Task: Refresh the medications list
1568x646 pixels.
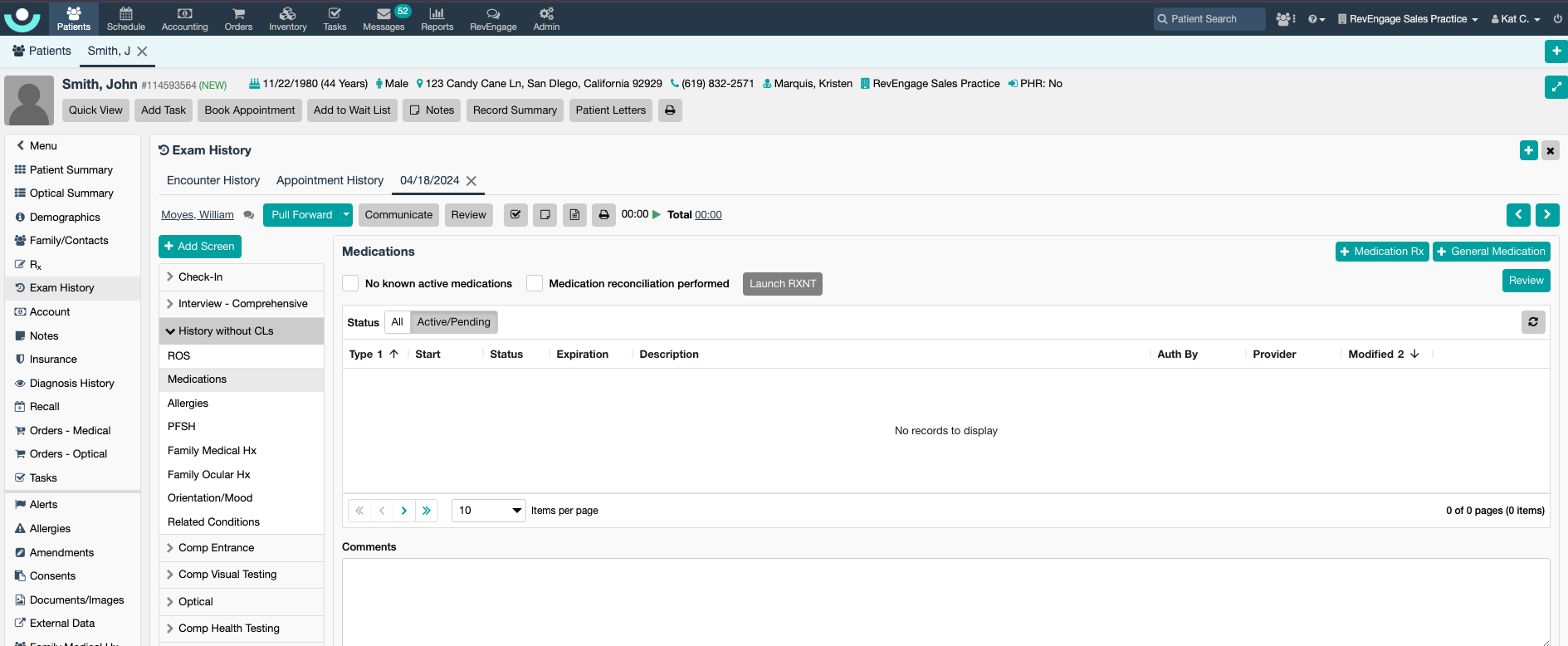Action: point(1532,322)
